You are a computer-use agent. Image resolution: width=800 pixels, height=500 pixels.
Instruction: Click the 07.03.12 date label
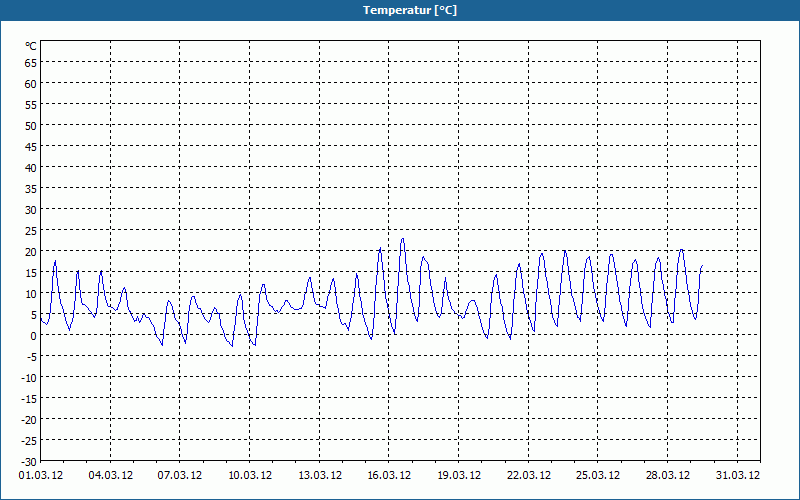(x=180, y=476)
